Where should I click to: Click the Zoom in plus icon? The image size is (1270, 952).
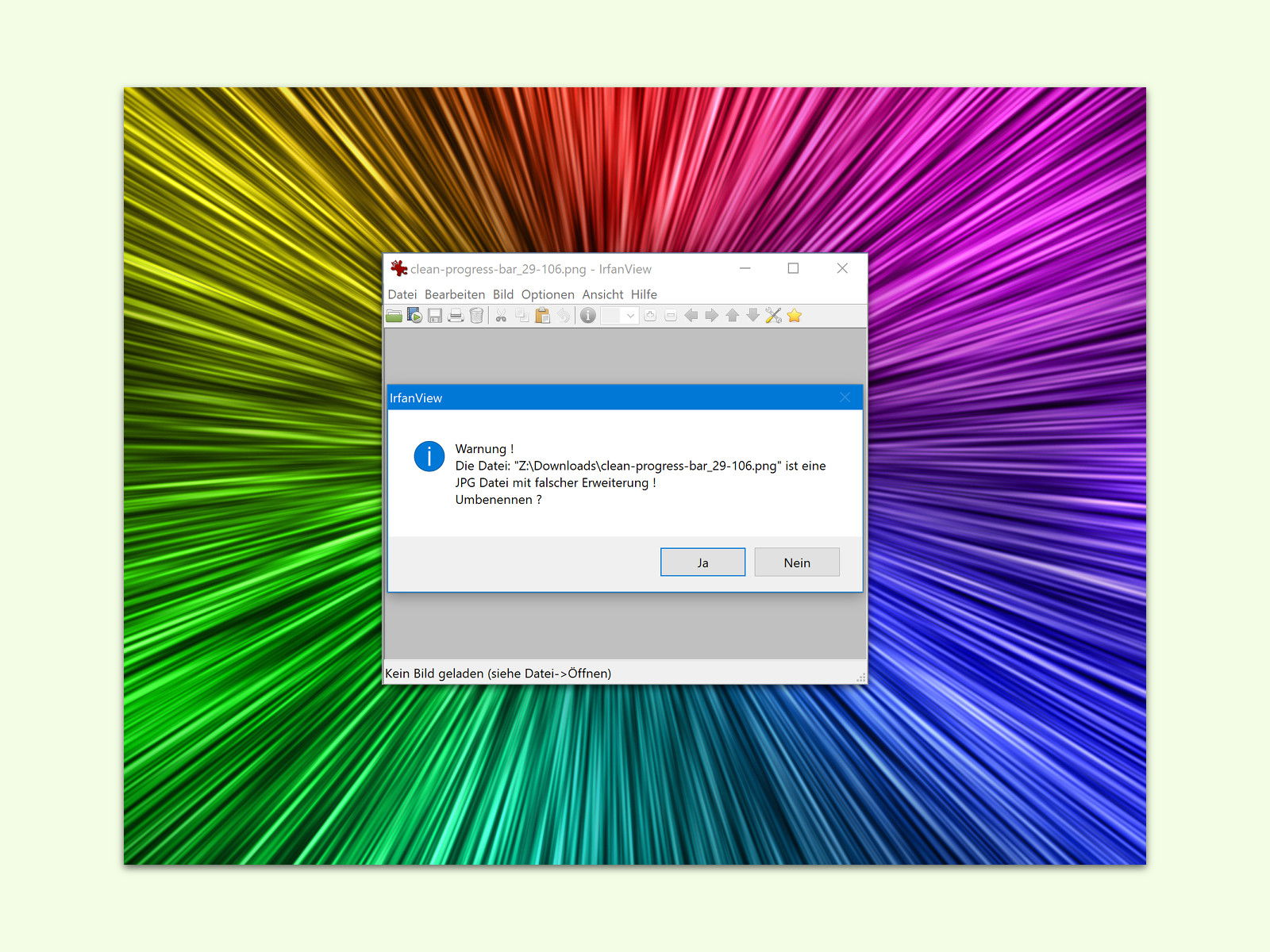pos(650,316)
